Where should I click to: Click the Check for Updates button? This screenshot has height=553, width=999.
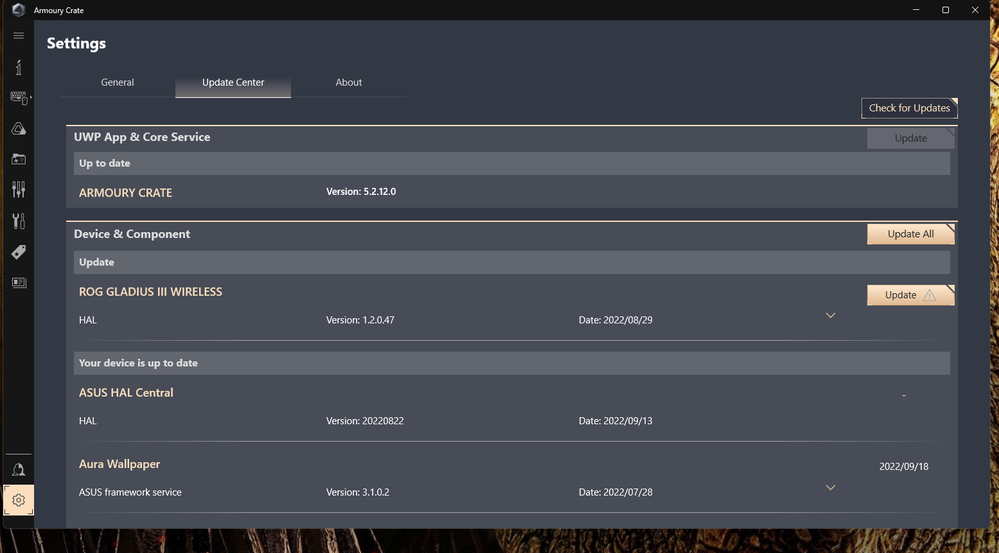(909, 108)
